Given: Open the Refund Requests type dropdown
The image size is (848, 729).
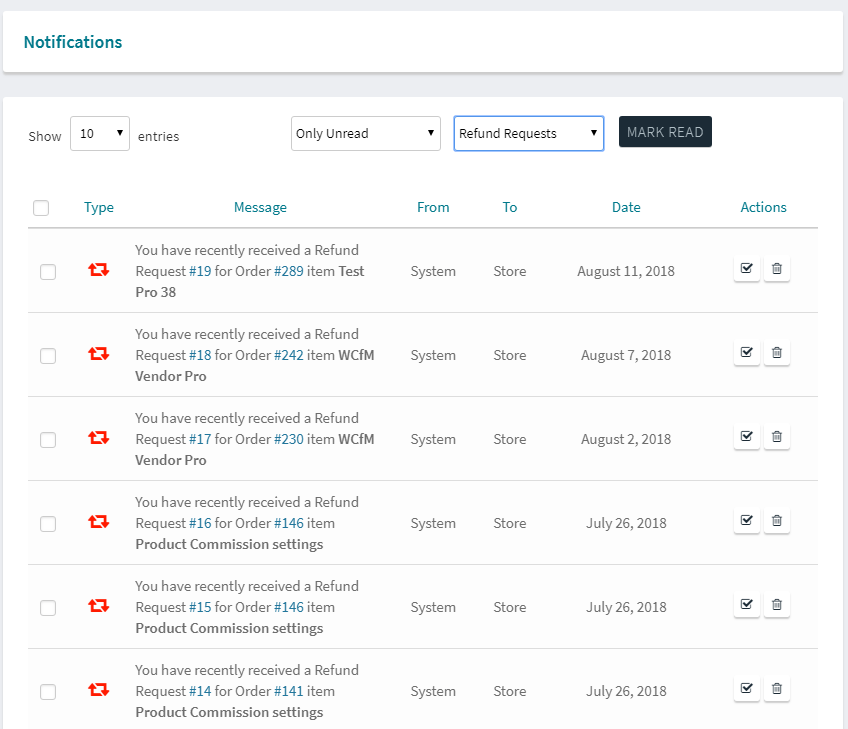Looking at the screenshot, I should (529, 134).
